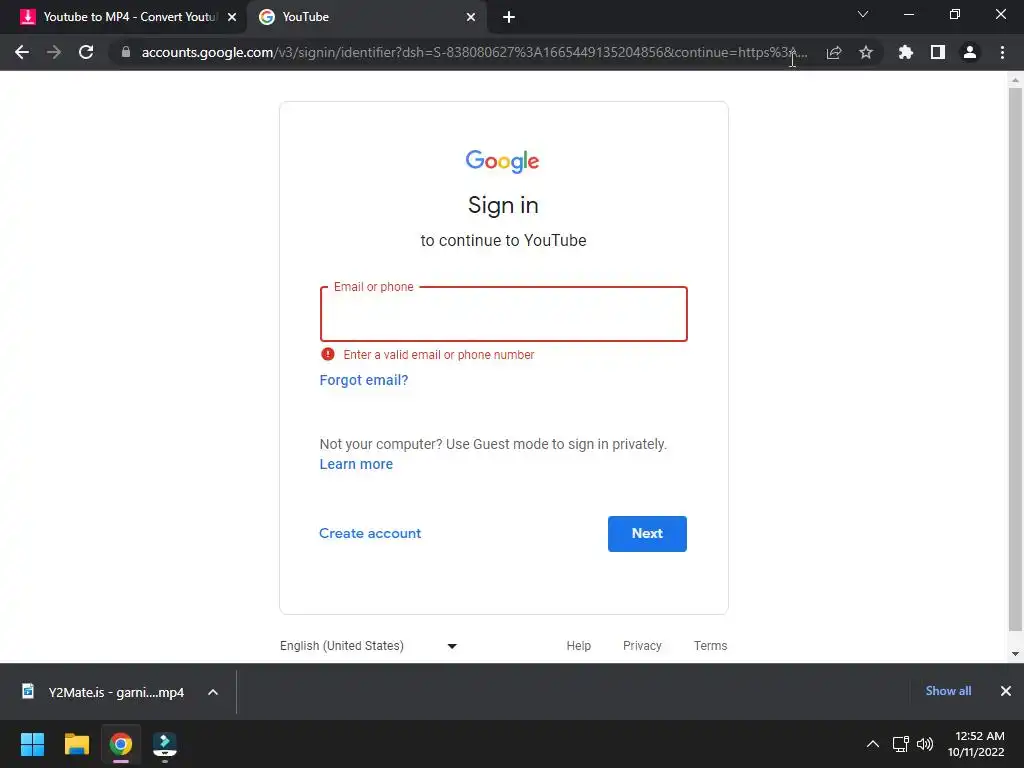Close the YouTube sign-in tab
Screen dimensions: 1024x768
click(x=471, y=17)
